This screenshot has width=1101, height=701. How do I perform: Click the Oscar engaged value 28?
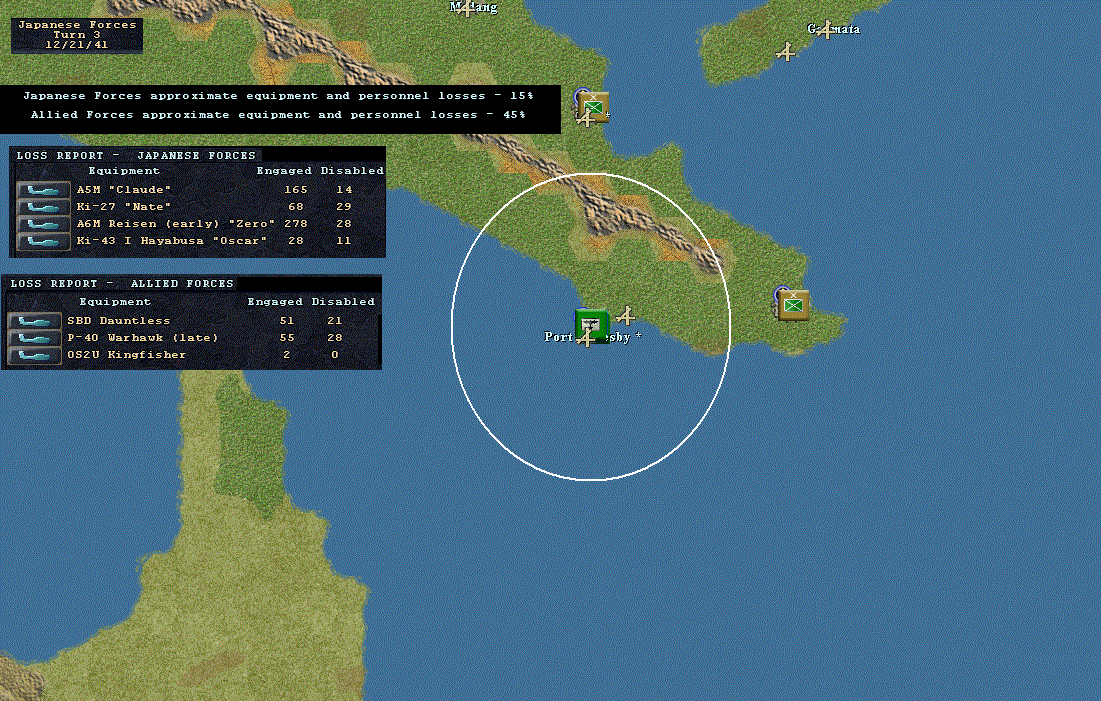coord(296,240)
